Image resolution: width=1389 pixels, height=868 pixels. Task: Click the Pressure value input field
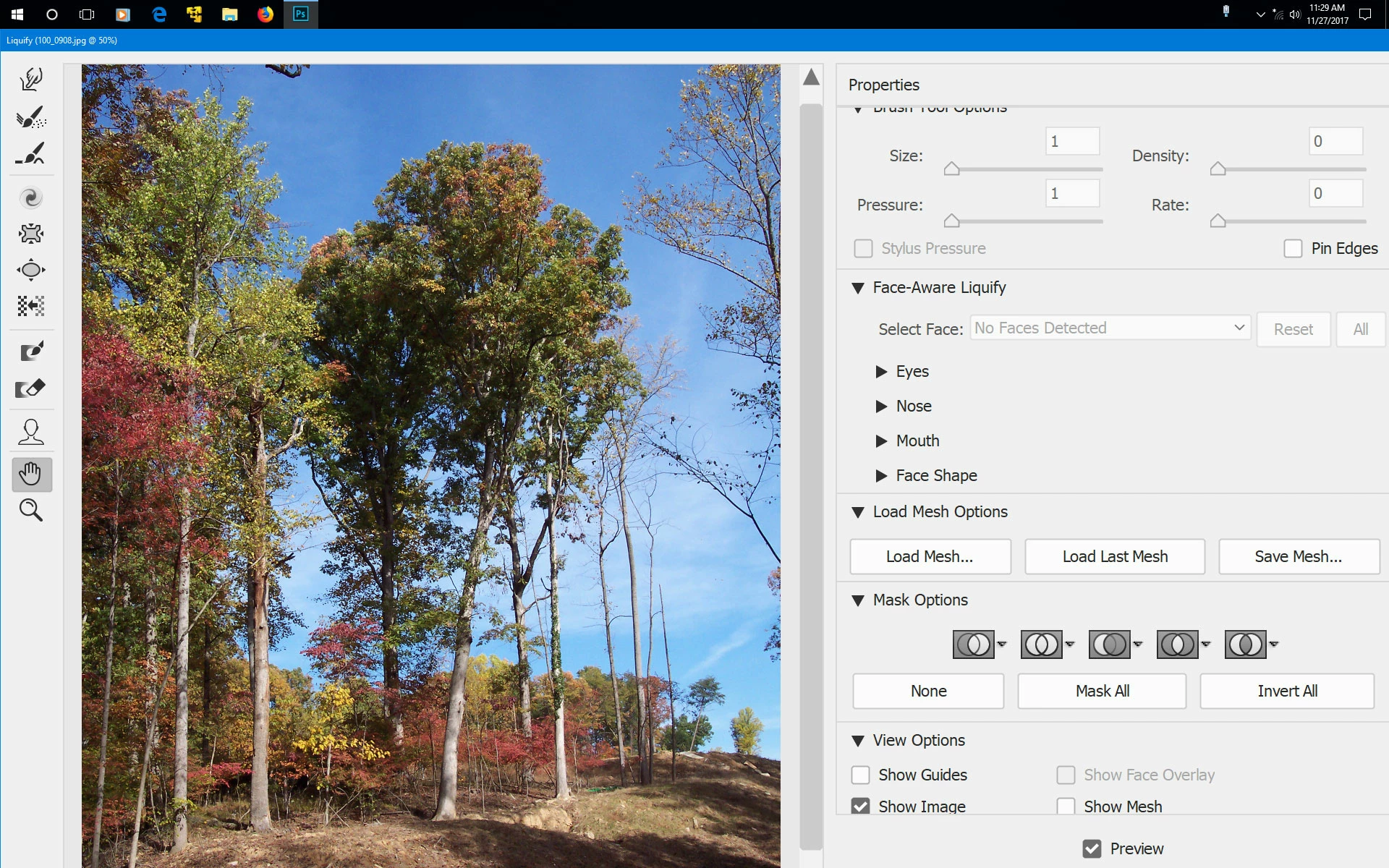(1072, 194)
